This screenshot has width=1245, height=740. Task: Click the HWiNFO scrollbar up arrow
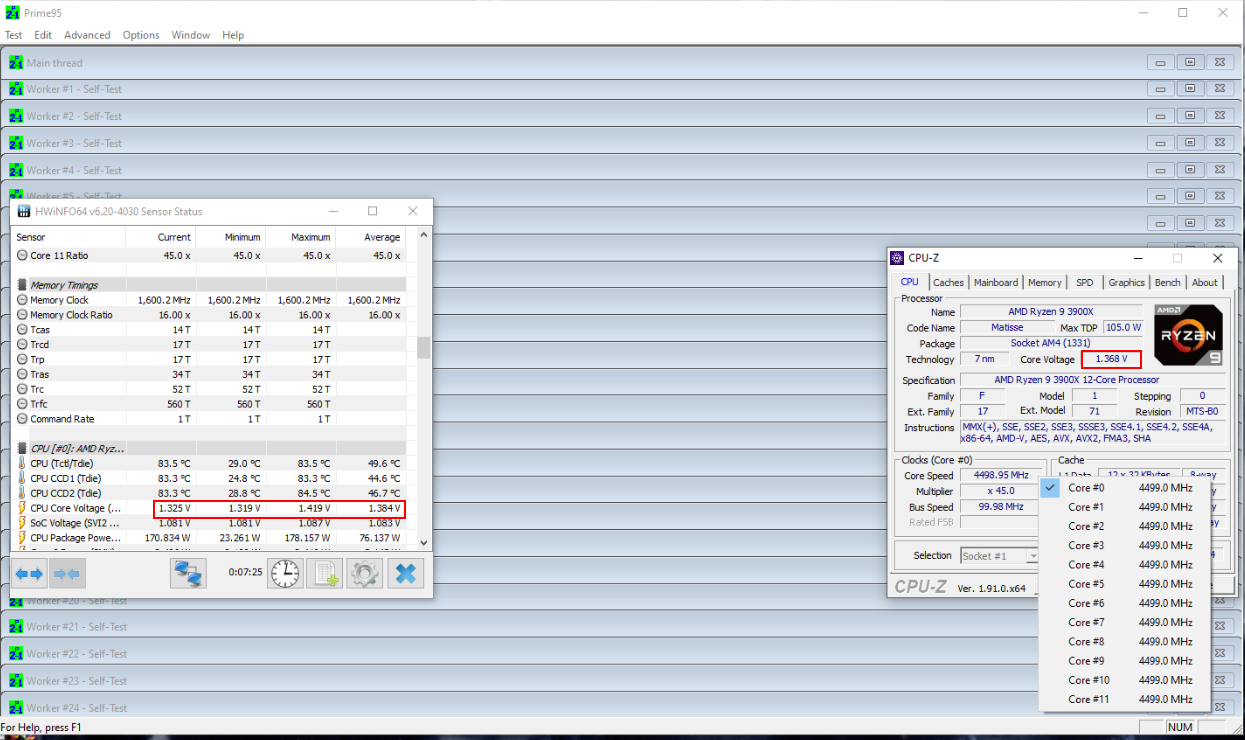pyautogui.click(x=424, y=235)
